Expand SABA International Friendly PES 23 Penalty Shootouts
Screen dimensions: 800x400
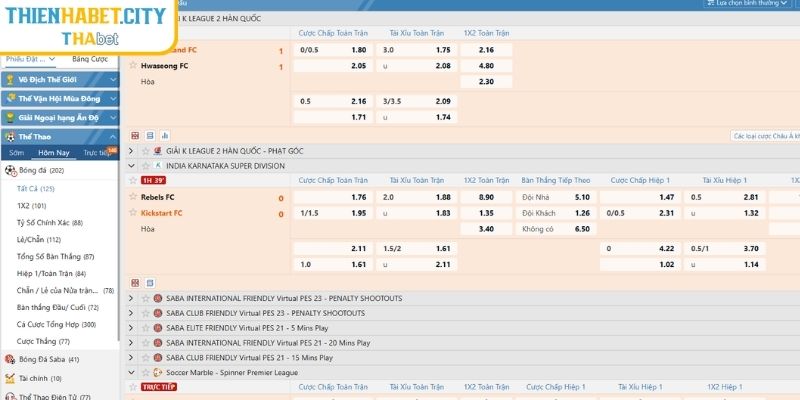point(131,298)
